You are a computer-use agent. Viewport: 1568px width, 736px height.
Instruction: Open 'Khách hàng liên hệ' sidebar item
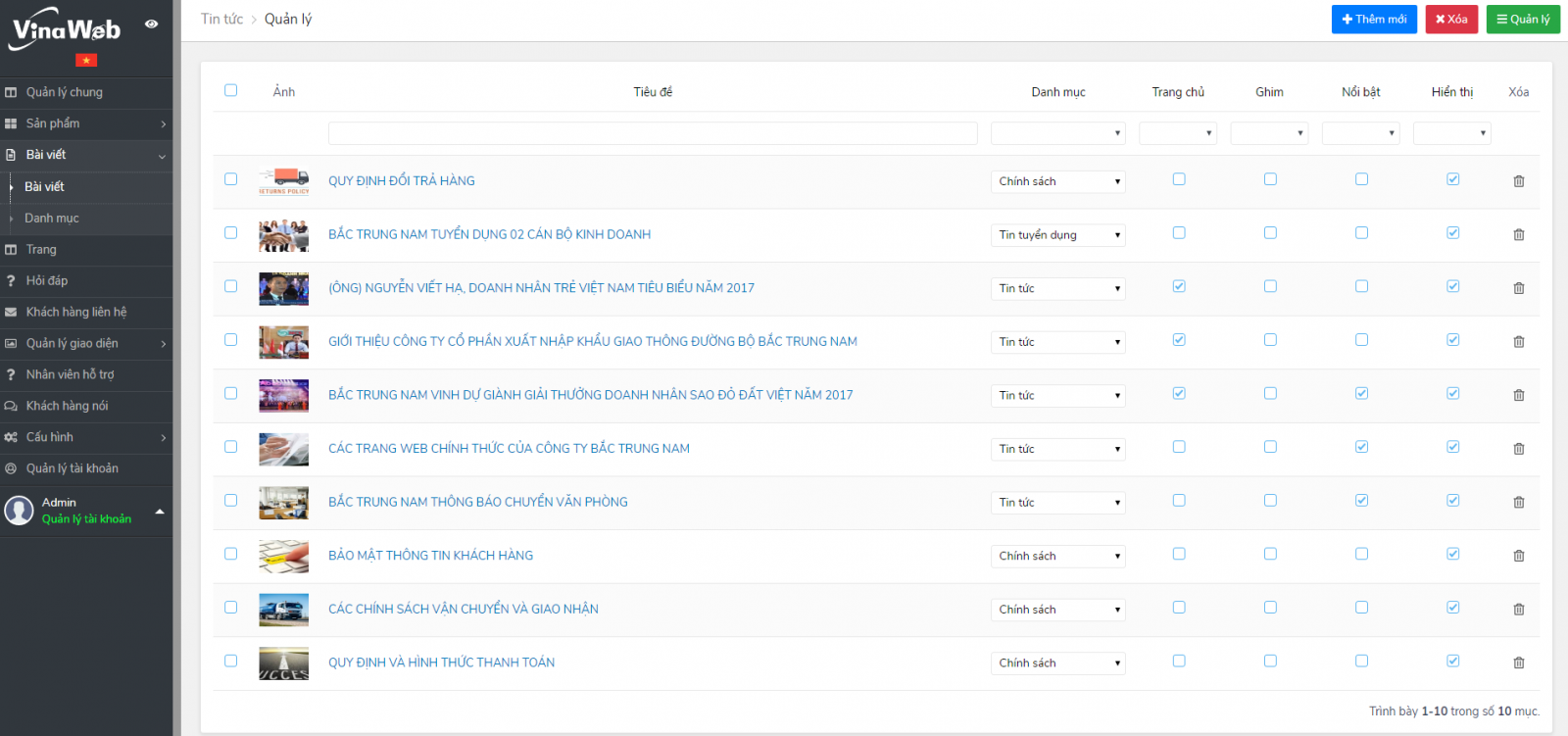(x=76, y=312)
